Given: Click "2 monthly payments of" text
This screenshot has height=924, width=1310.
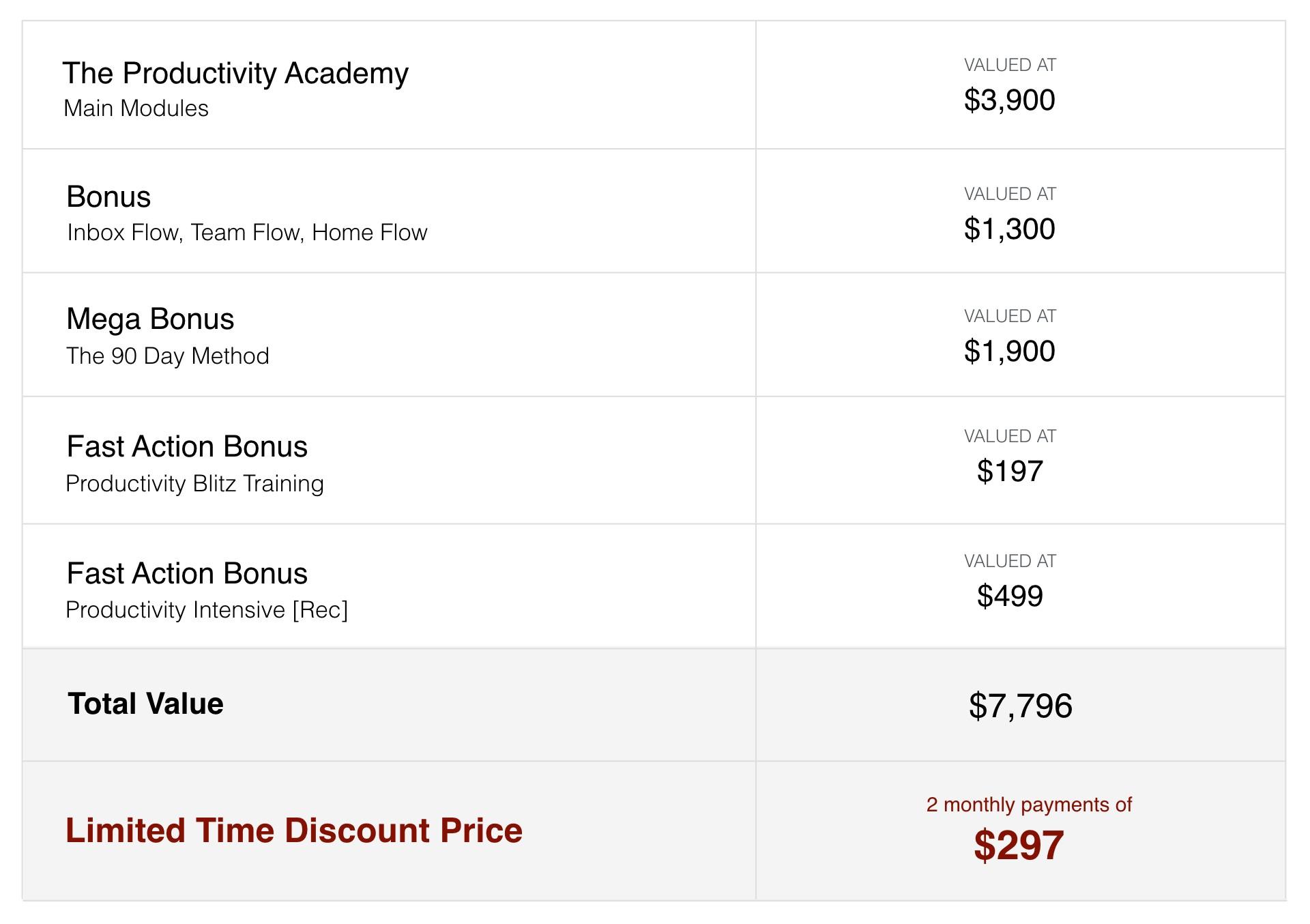Looking at the screenshot, I should [x=1029, y=805].
